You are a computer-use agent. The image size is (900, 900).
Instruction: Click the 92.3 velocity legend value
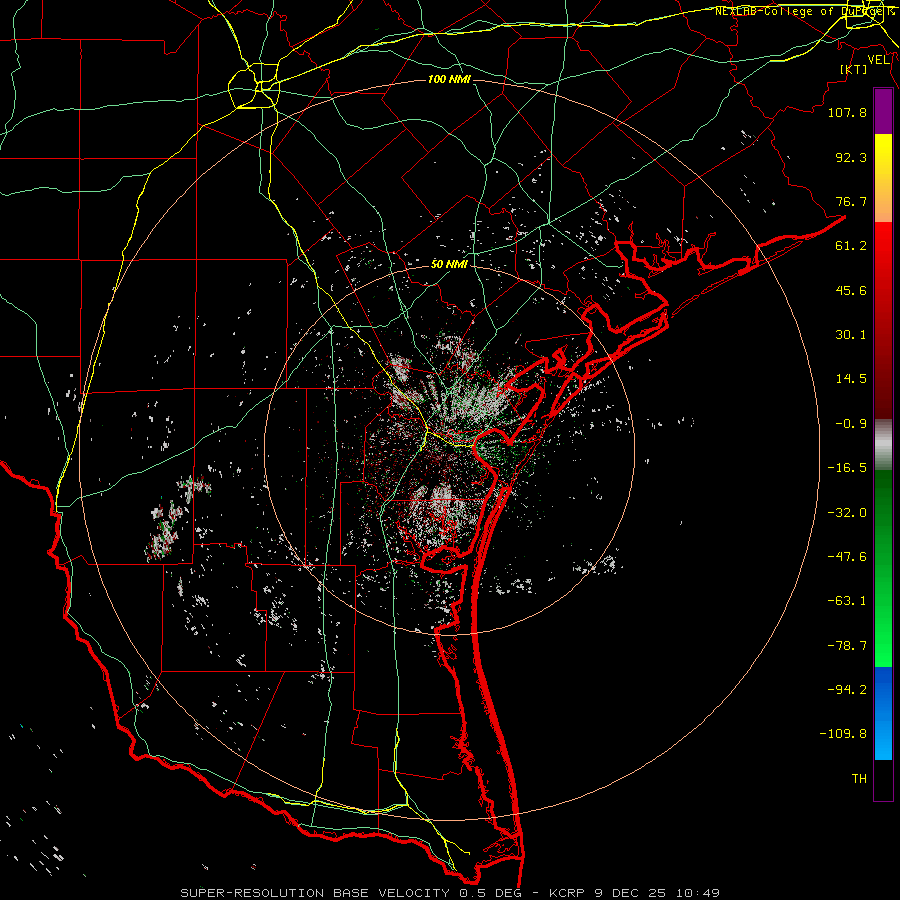tap(851, 157)
